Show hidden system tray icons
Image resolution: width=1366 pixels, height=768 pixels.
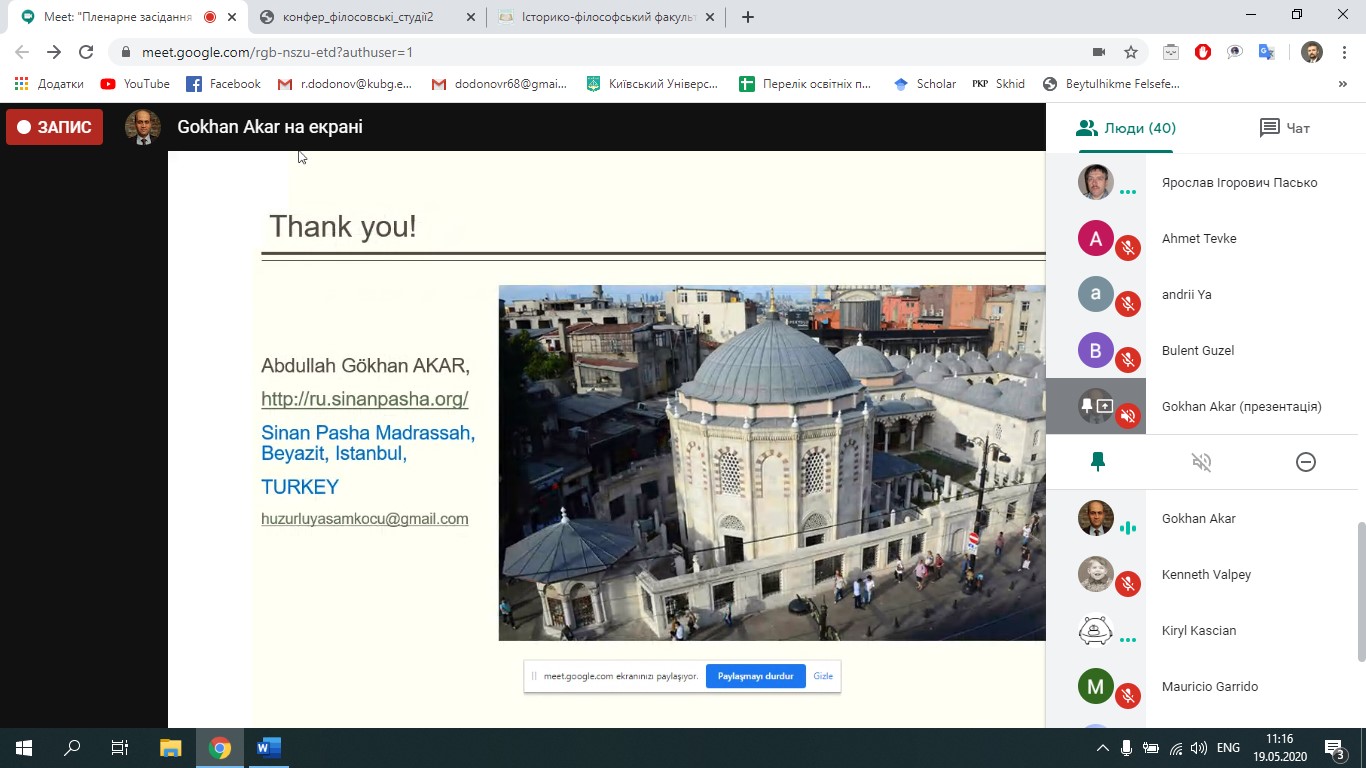tap(1102, 748)
